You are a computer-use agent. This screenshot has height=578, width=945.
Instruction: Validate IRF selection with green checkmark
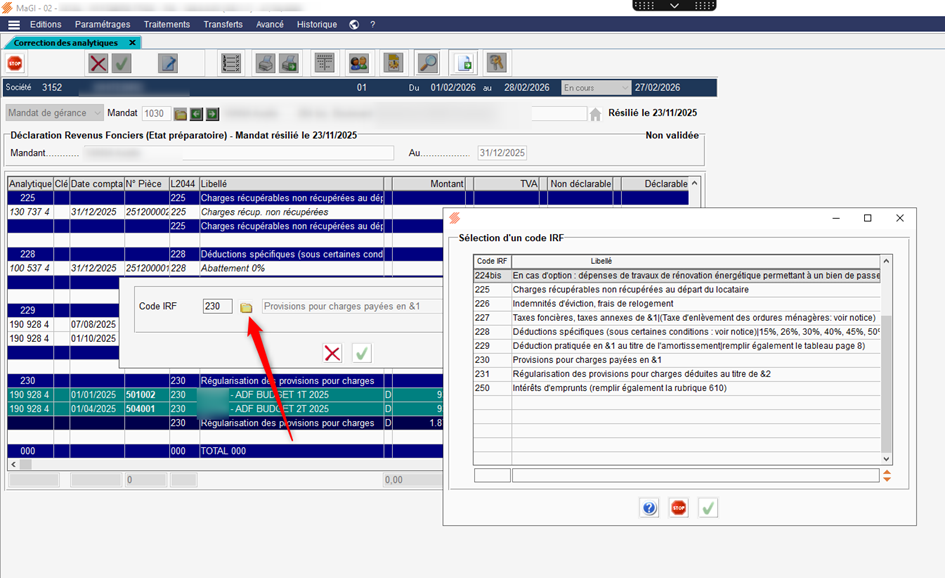[708, 508]
